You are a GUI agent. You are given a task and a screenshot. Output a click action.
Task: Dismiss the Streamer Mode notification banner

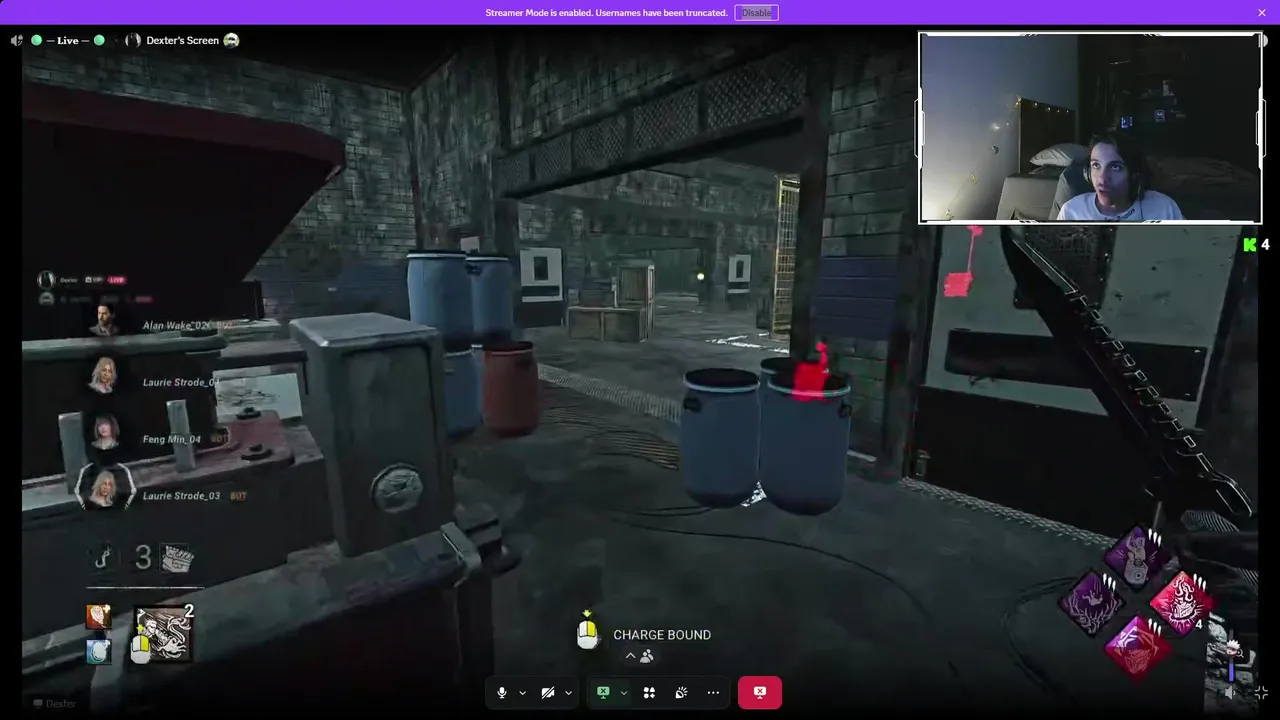point(1262,13)
